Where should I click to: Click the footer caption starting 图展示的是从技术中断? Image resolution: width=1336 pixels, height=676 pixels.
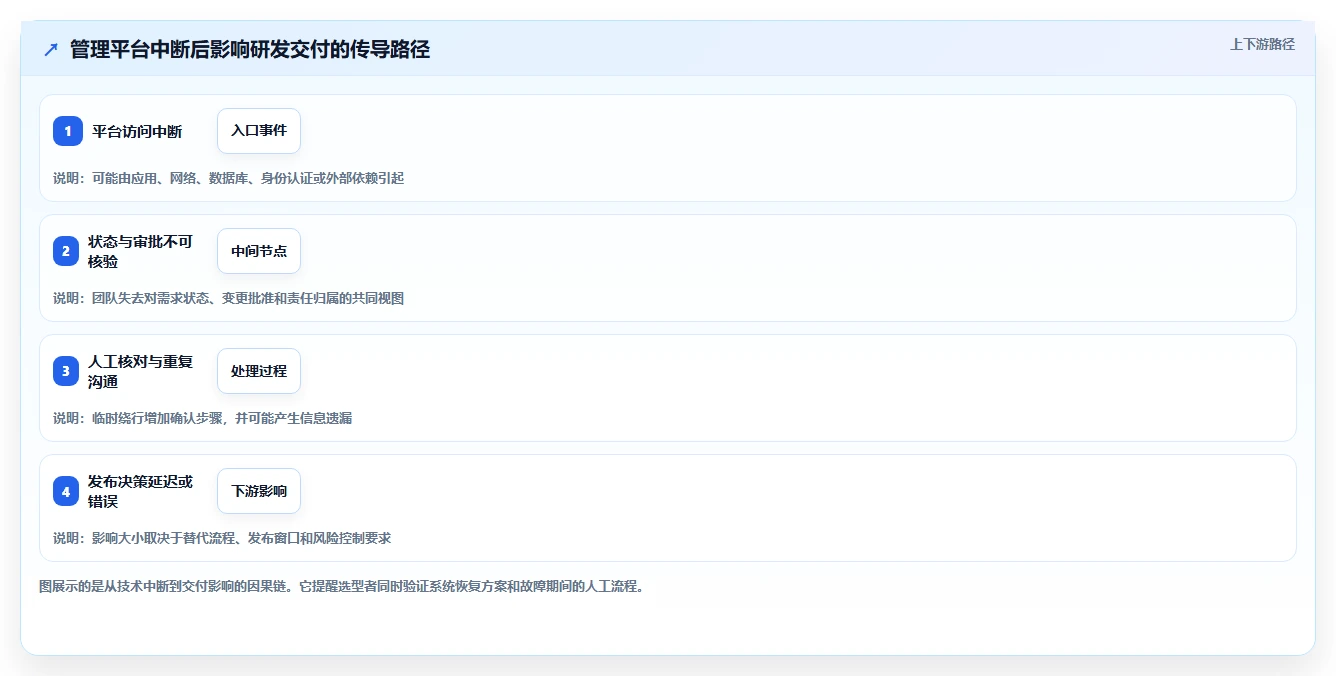tap(342, 586)
